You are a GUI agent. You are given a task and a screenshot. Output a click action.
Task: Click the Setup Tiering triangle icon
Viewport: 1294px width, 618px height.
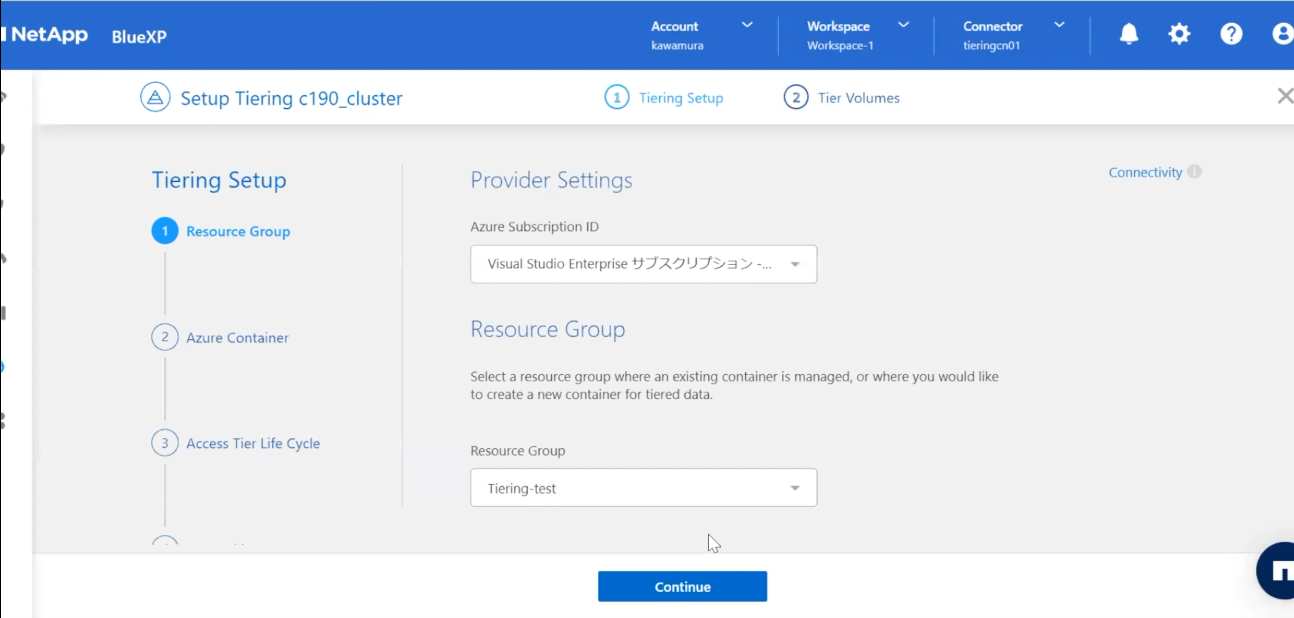tap(155, 98)
